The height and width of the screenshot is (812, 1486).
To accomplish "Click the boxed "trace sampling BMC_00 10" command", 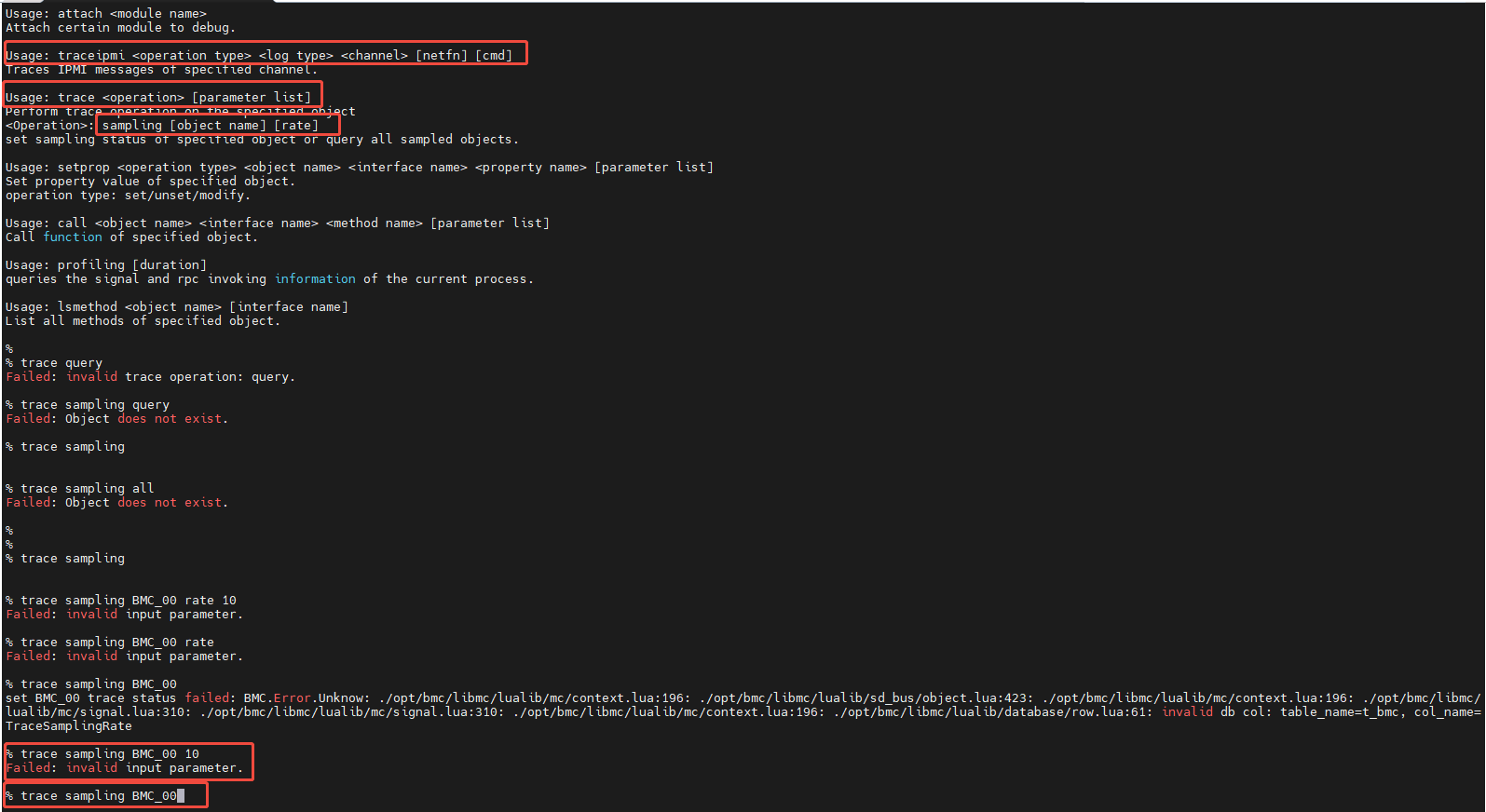I will point(110,754).
